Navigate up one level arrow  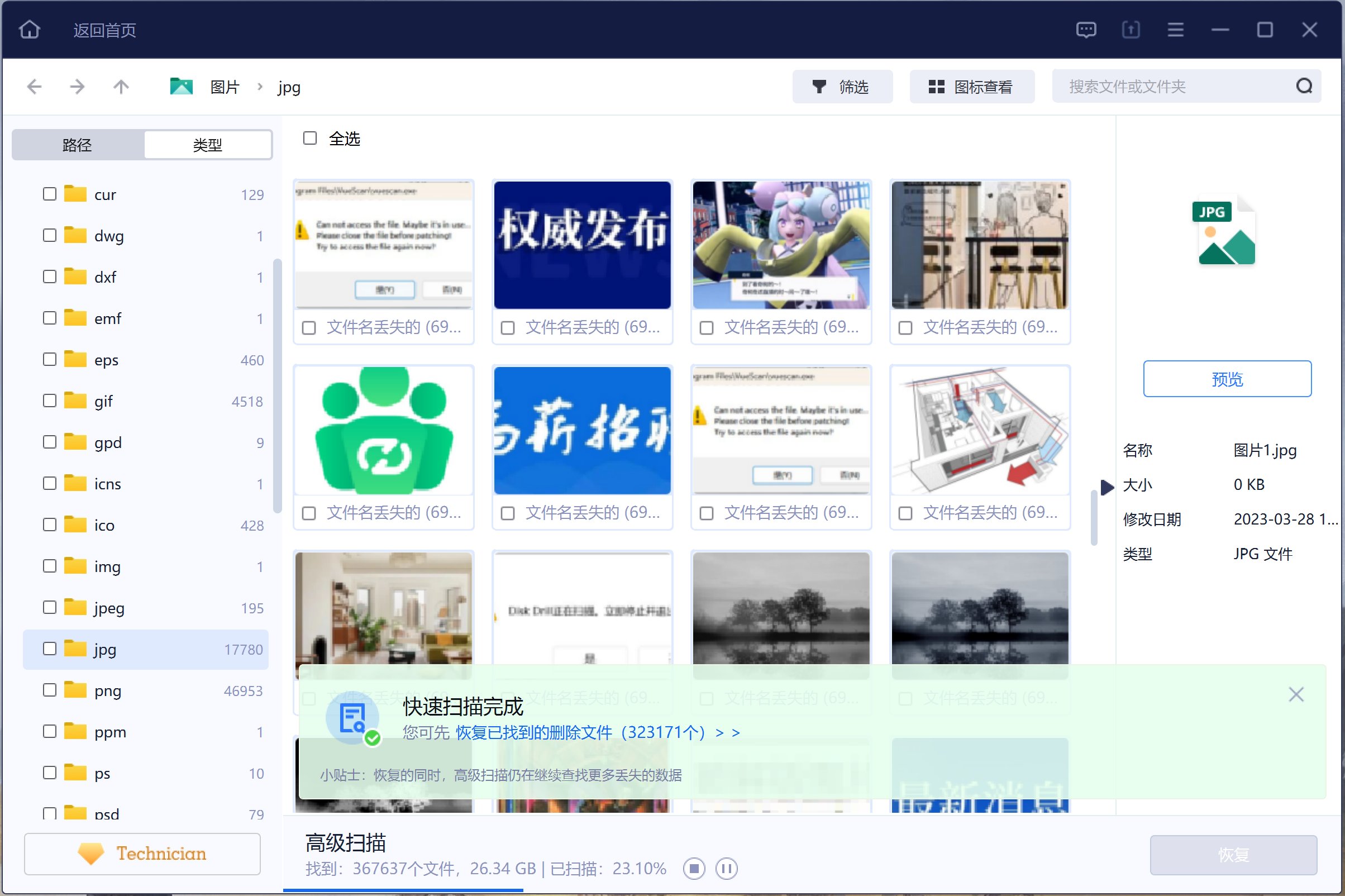coord(121,87)
